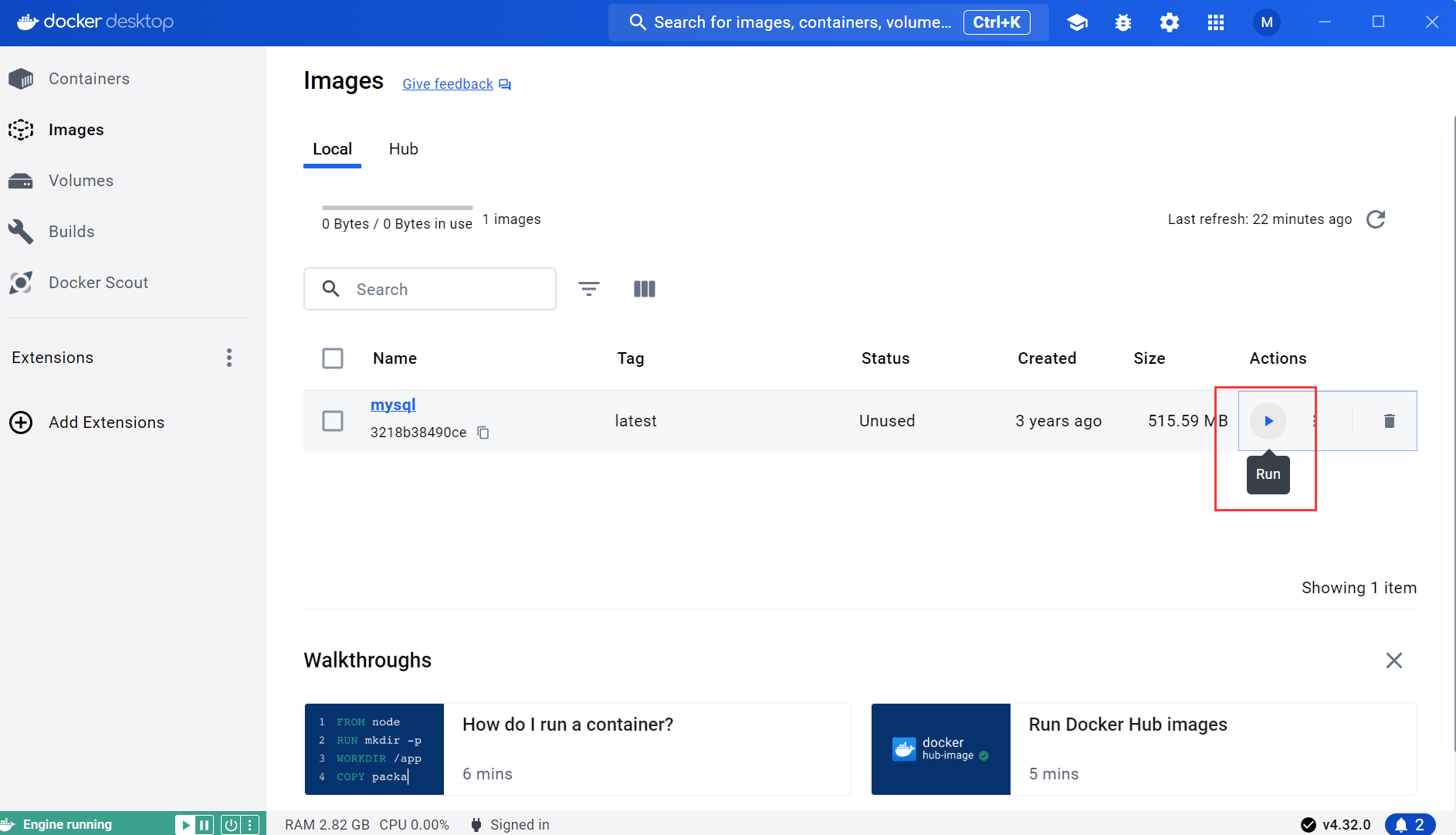Select the Images icon in the sidebar

click(21, 130)
